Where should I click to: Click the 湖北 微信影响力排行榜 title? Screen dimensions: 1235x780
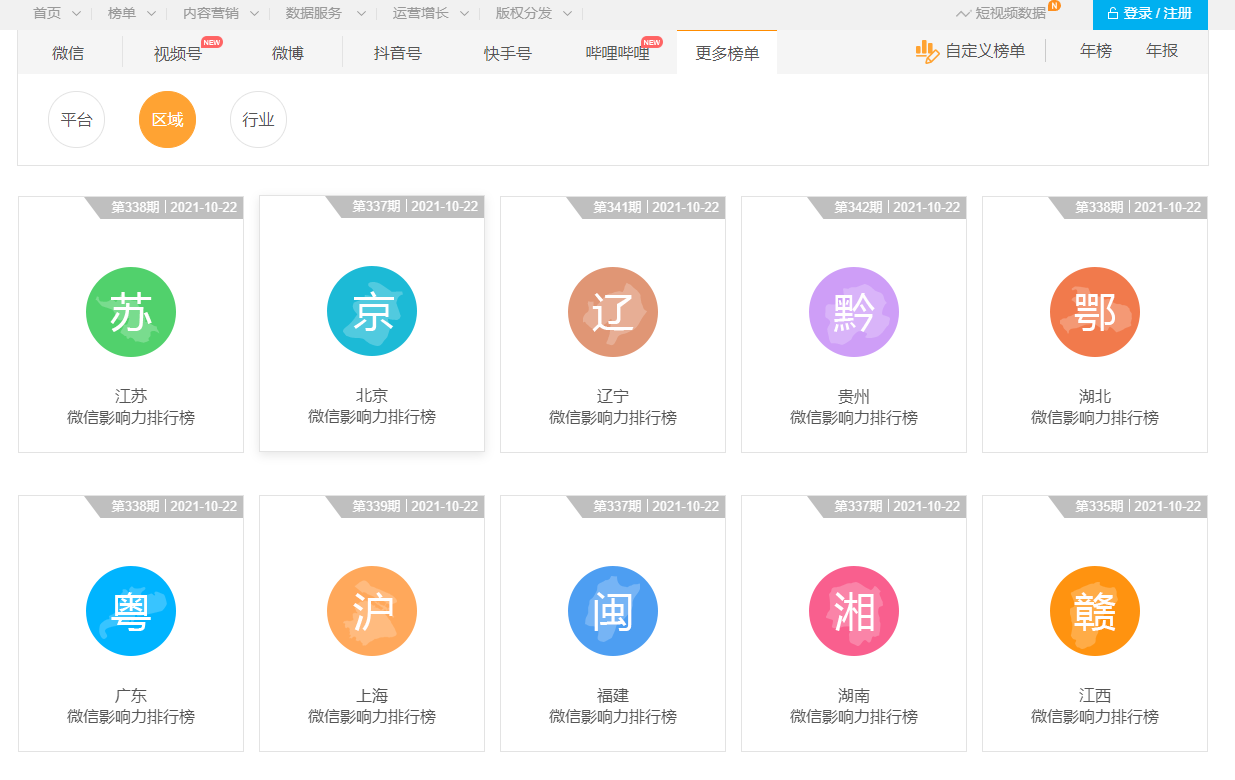[x=1095, y=407]
